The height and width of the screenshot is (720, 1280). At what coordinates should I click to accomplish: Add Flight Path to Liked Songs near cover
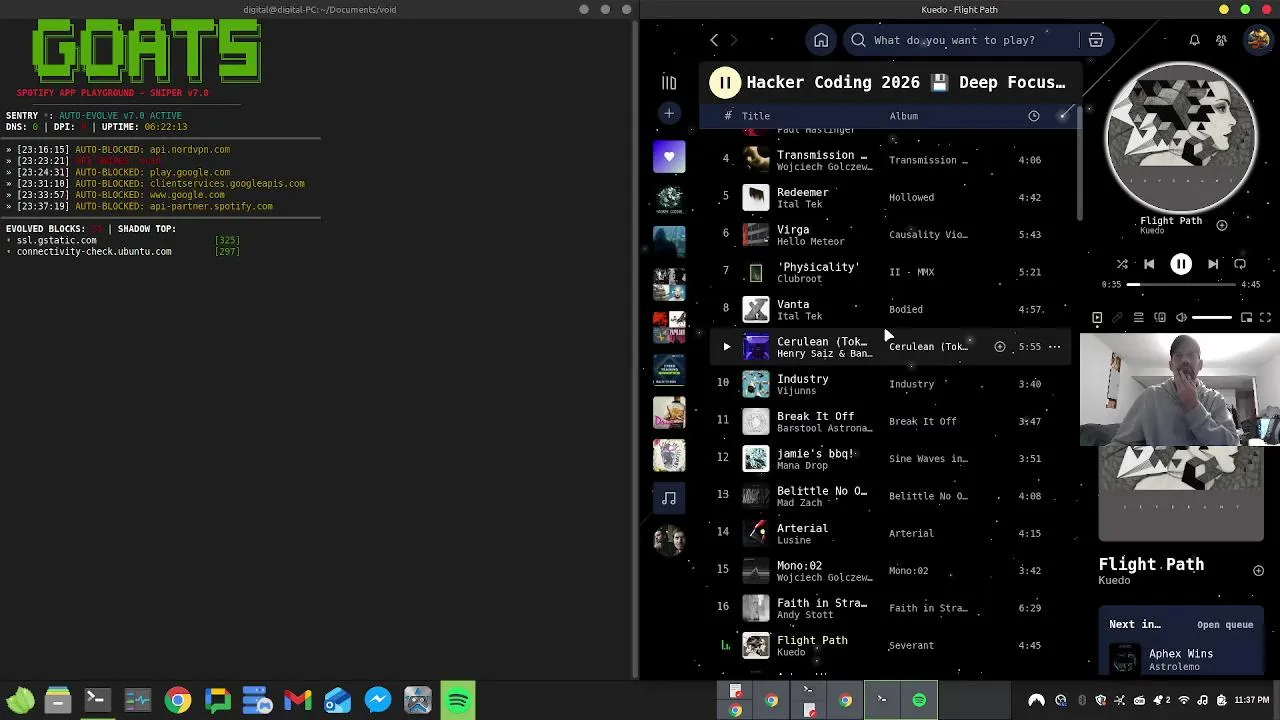(x=1222, y=225)
